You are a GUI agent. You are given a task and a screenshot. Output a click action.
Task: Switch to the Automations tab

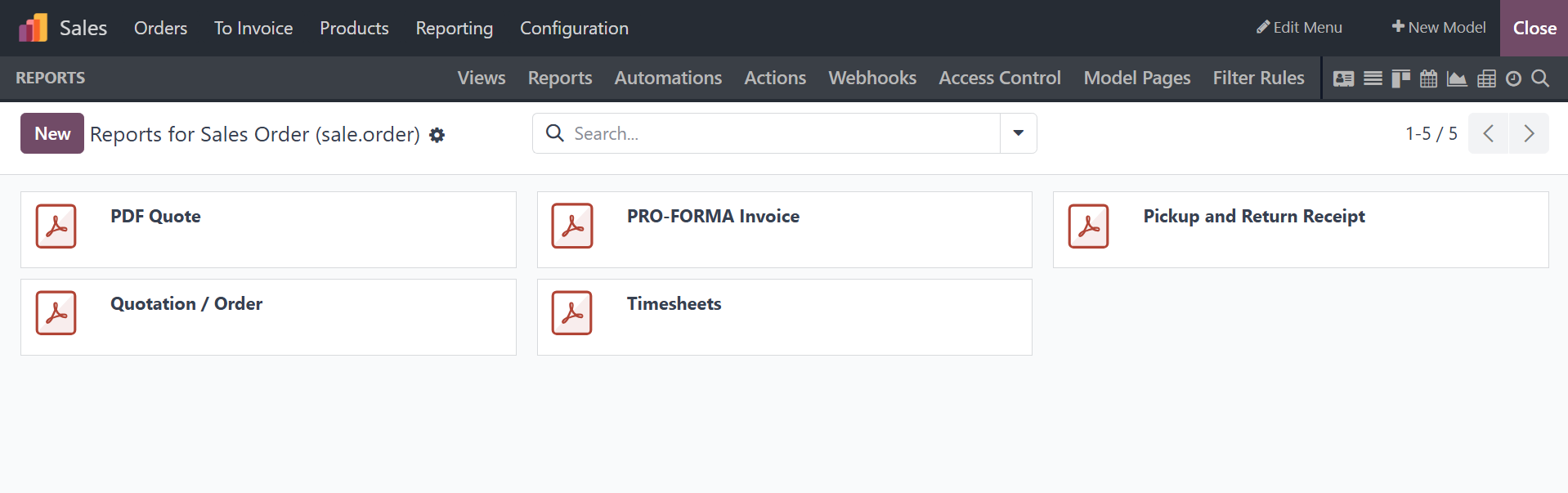point(668,78)
